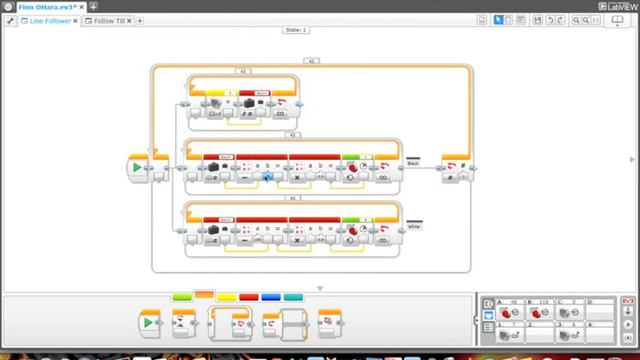This screenshot has width=640, height=360.
Task: Open the lobby home icon
Action: (8, 7)
